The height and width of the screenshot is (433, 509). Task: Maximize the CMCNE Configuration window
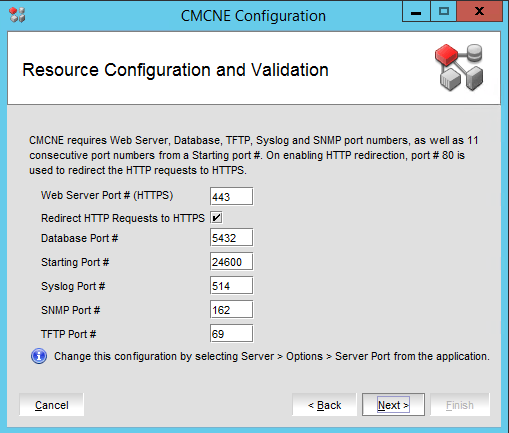tap(444, 12)
